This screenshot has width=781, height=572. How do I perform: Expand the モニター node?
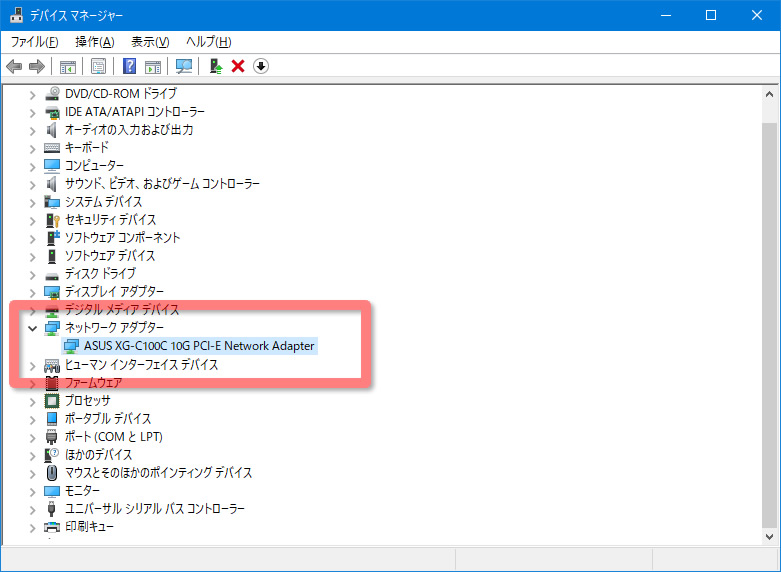(x=32, y=492)
